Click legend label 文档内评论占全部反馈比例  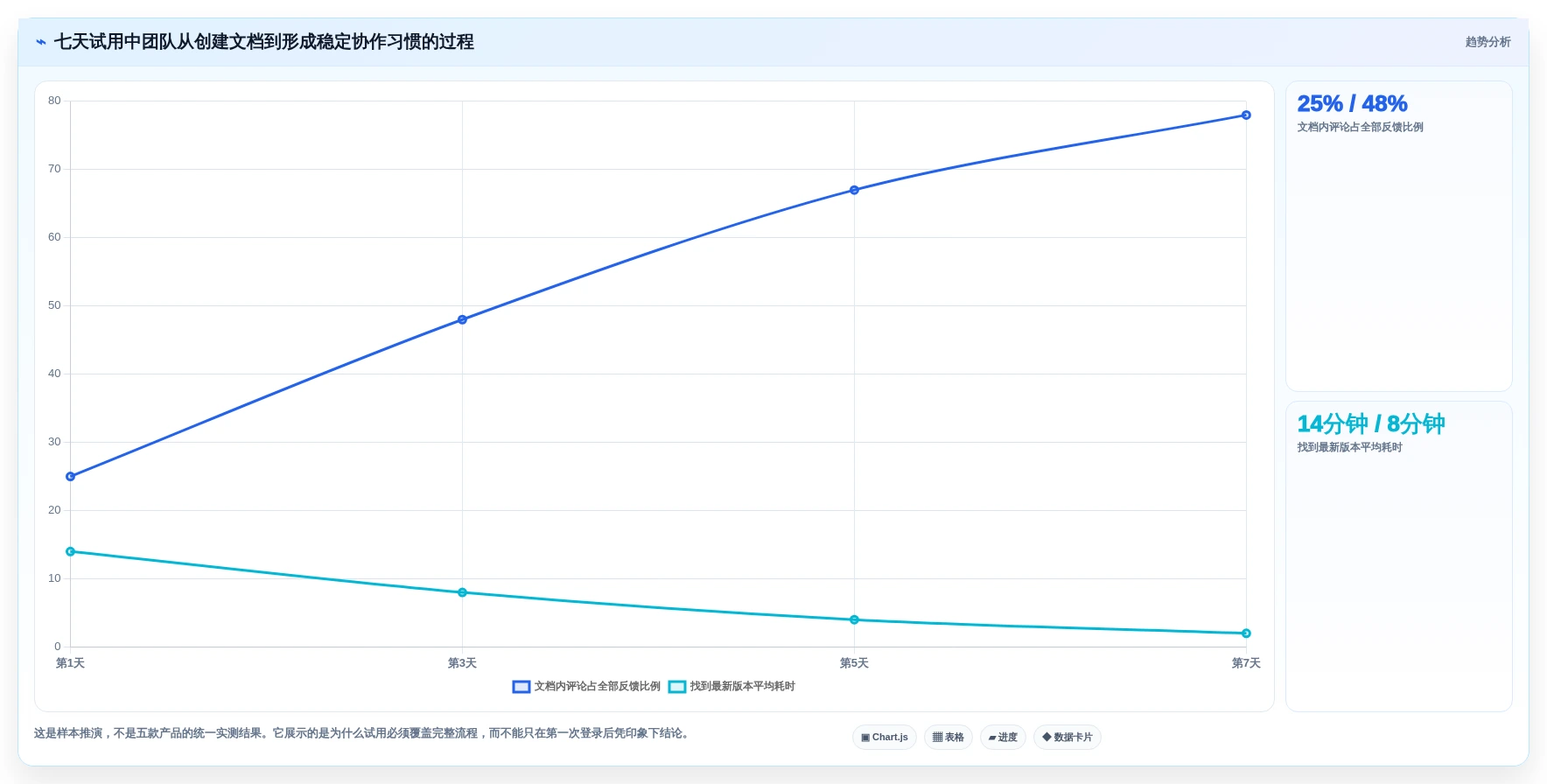pyautogui.click(x=598, y=687)
